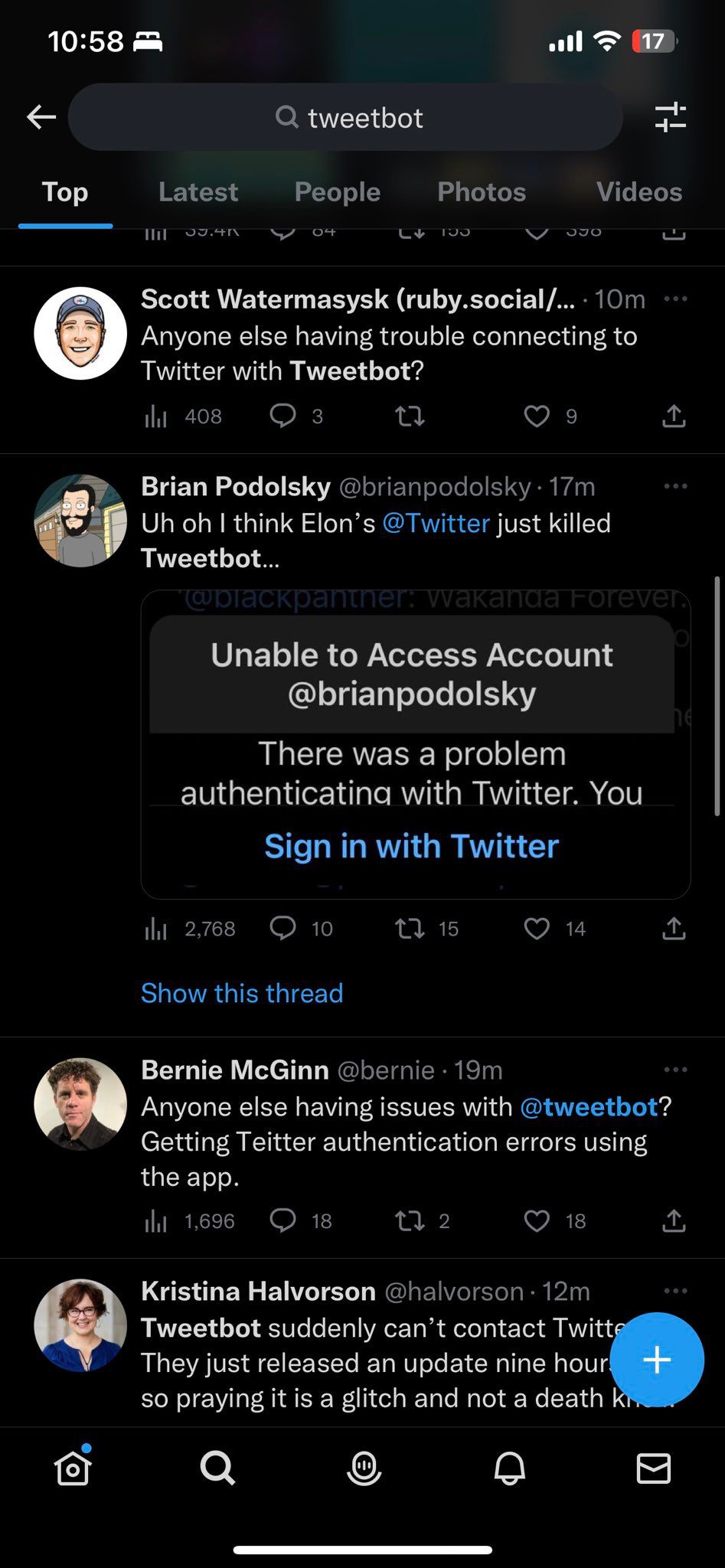
Task: Open the @Twitter mention link
Action: tap(436, 523)
